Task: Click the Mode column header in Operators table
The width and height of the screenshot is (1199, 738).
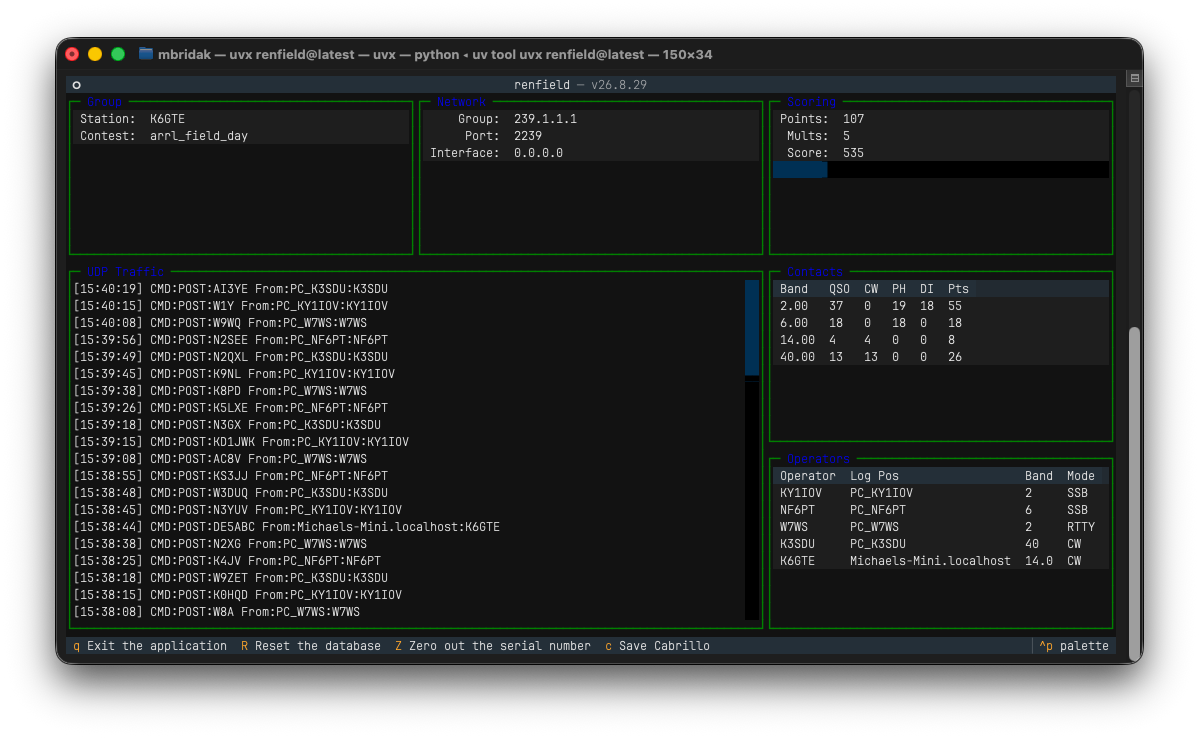Action: 1080,476
